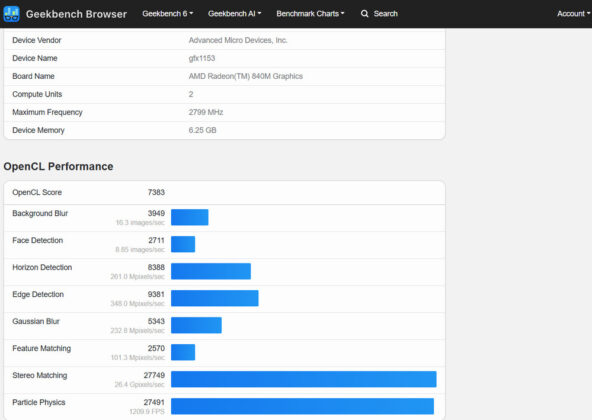
Task: Click the Background Blur score bar
Action: tap(190, 217)
